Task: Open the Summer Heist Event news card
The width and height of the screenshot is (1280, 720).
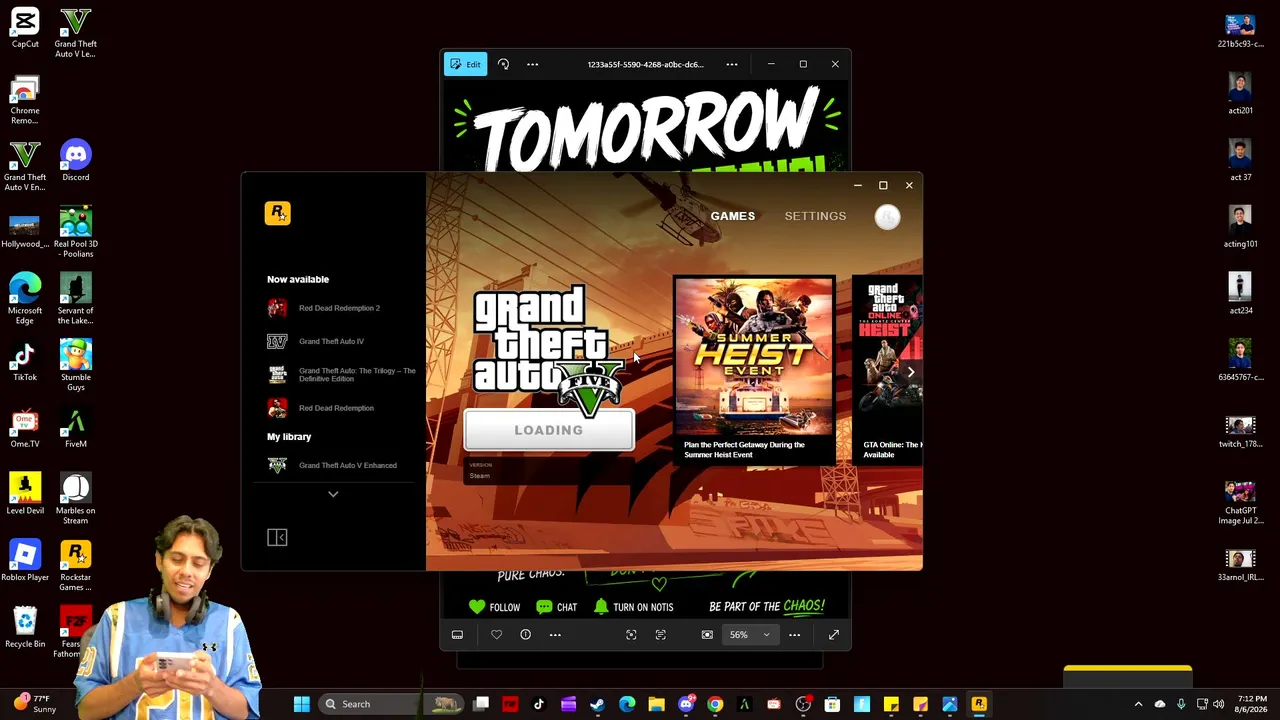Action: click(x=754, y=370)
